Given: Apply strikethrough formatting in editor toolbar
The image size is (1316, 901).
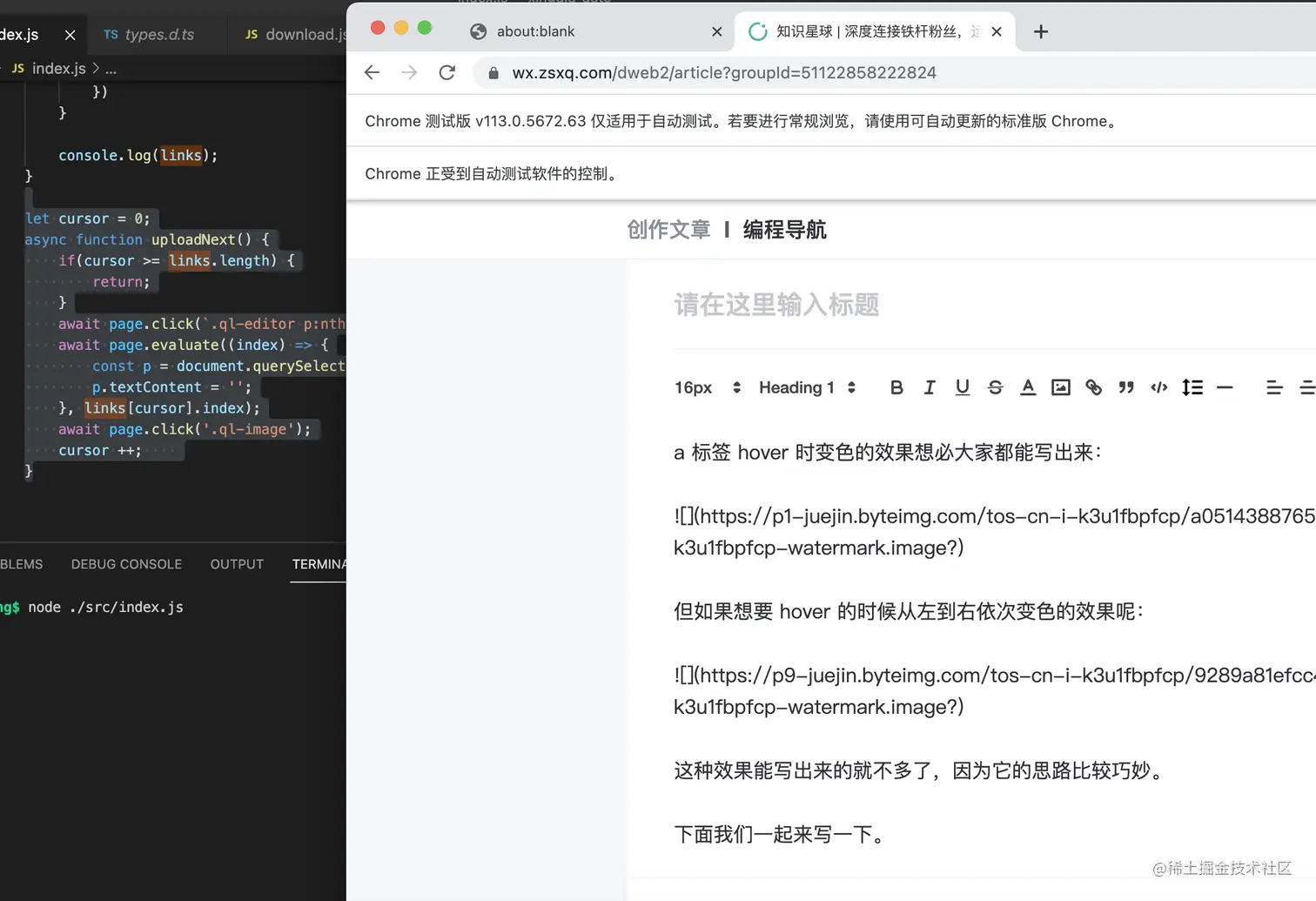Looking at the screenshot, I should 995,387.
